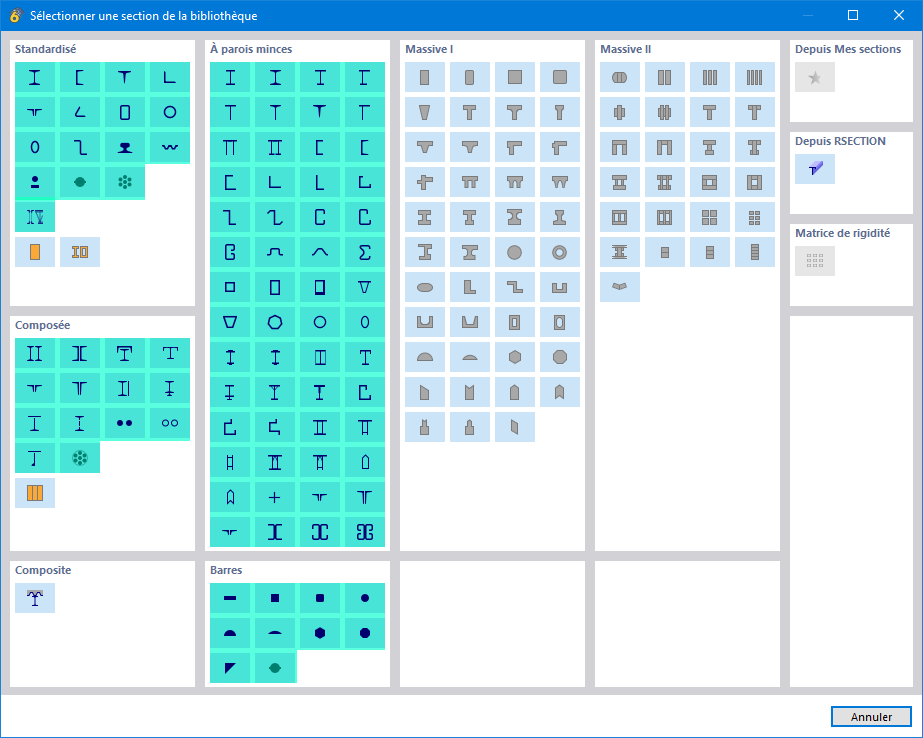
Task: Select the Z-section icon in Standardisé
Action: pyautogui.click(x=79, y=147)
